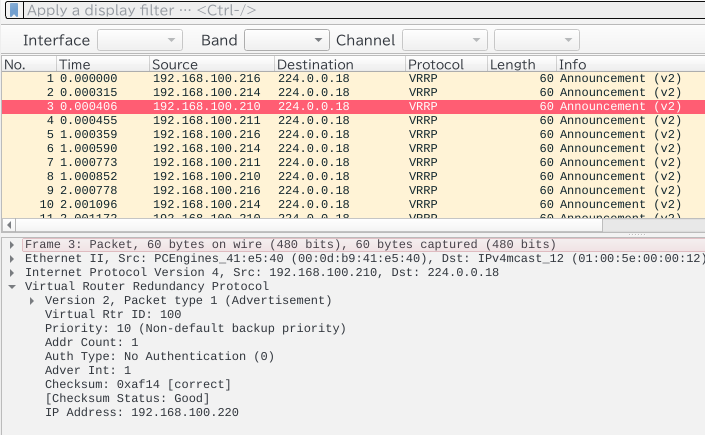Screen dimensions: 705x435
Task: Collapse the Virtual Router Redundancy Protocol node
Action: [12, 286]
